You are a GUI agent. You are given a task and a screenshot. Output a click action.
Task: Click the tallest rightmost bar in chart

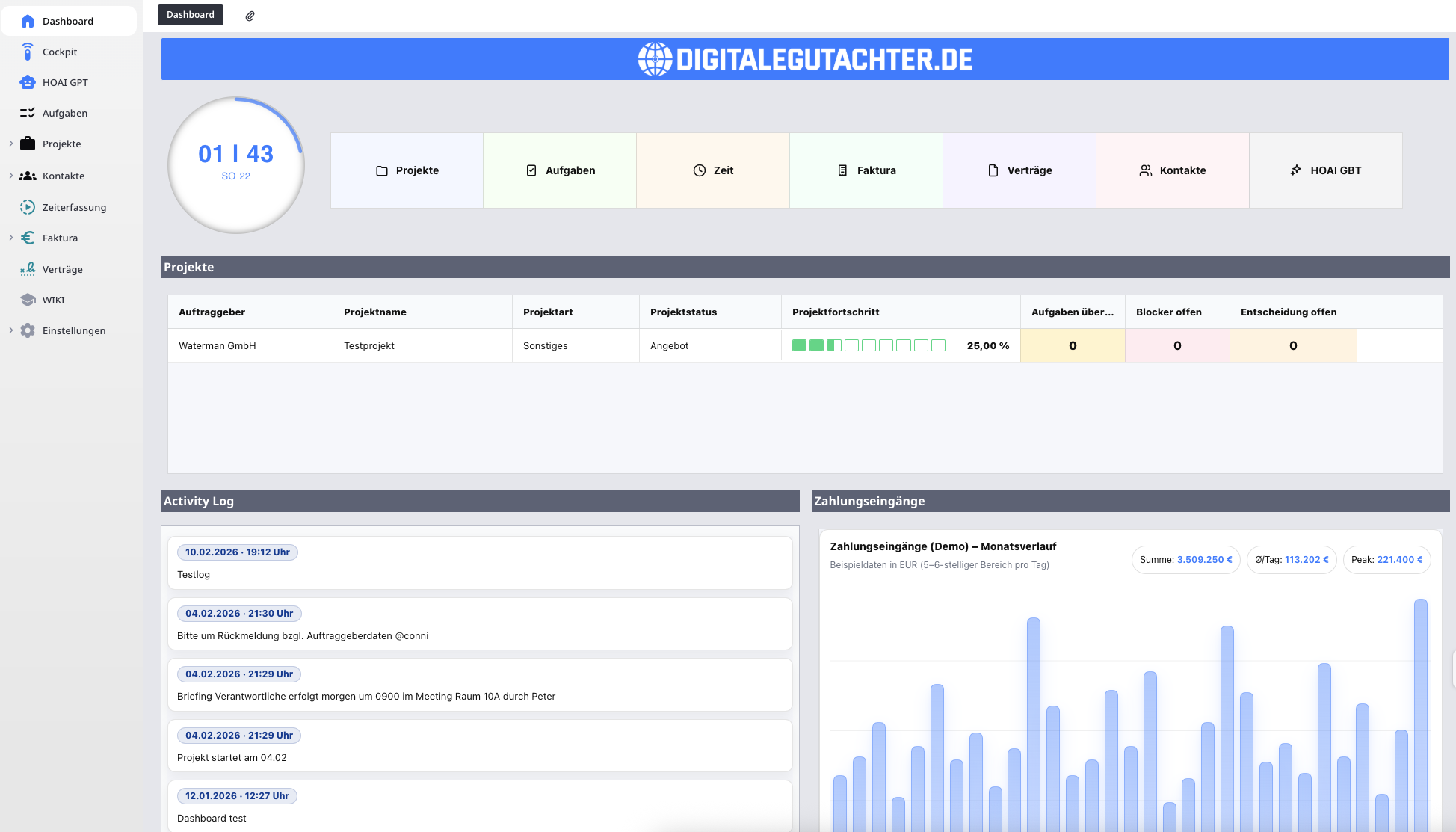click(1421, 714)
